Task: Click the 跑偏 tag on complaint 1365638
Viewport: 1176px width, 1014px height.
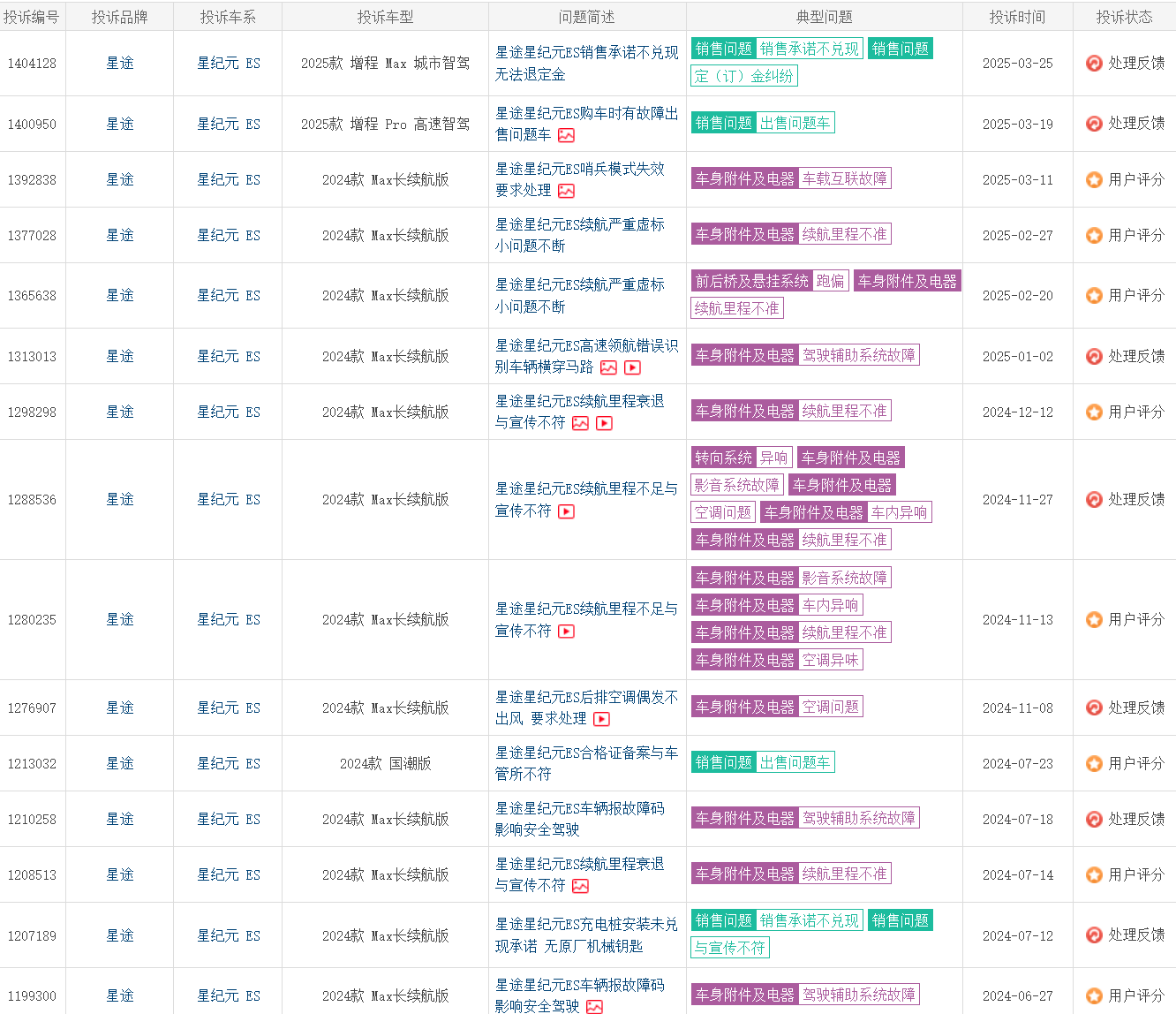Action: tap(829, 280)
